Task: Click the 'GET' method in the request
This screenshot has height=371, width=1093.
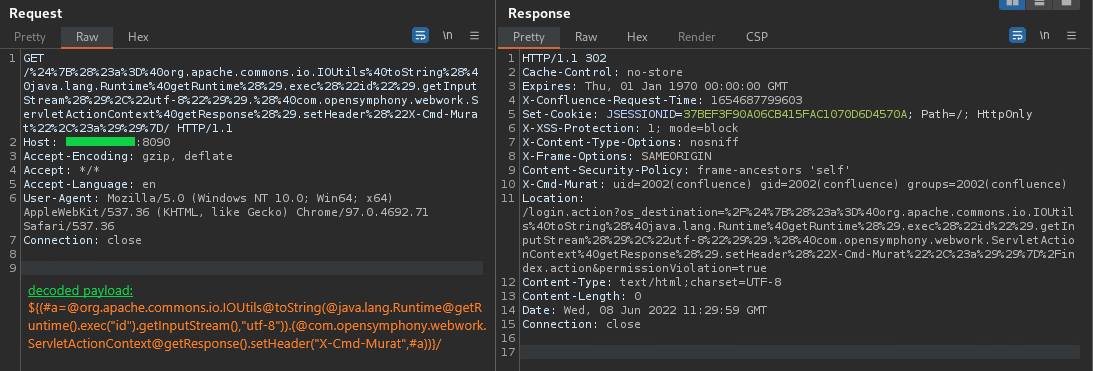Action: tap(33, 58)
